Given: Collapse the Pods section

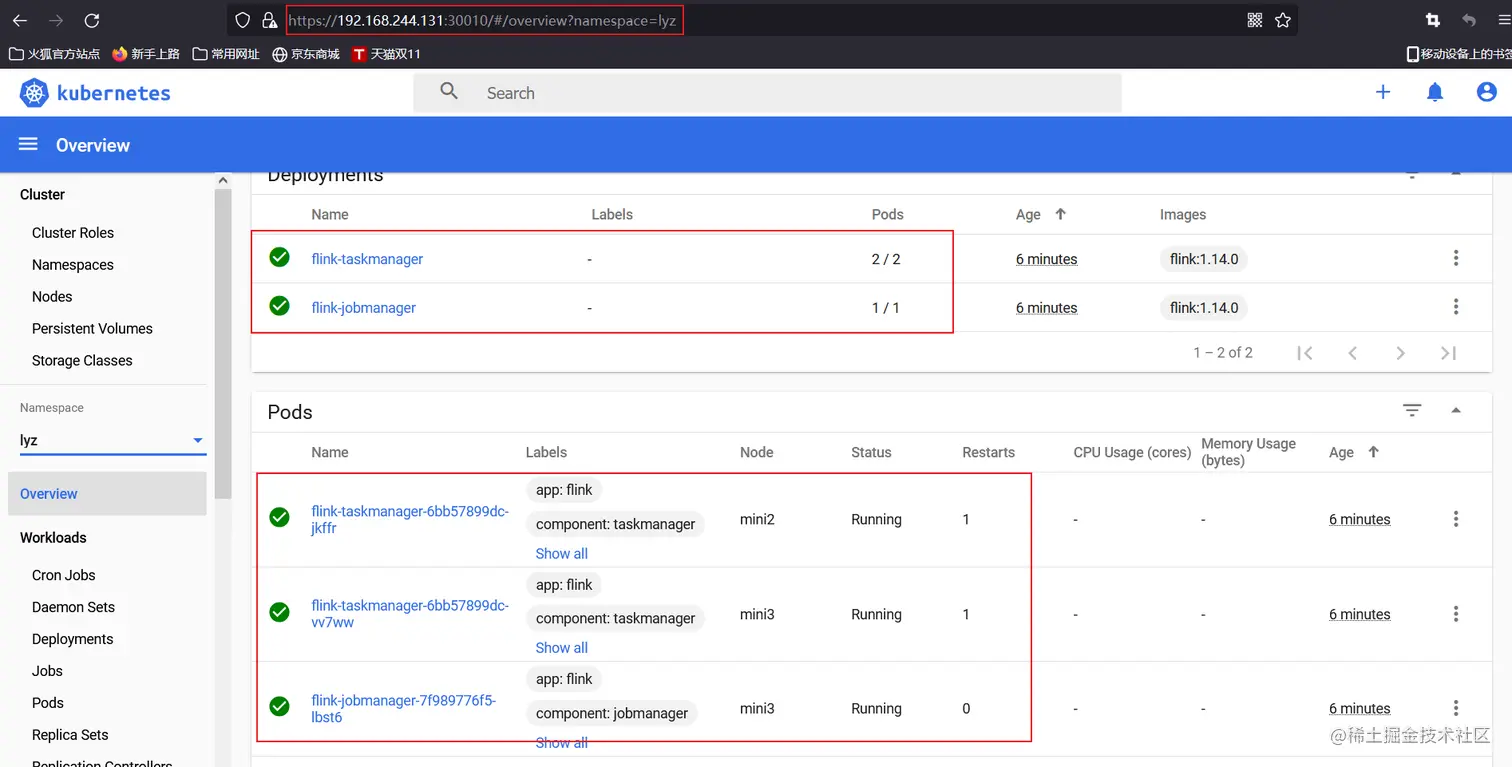Looking at the screenshot, I should point(1456,410).
